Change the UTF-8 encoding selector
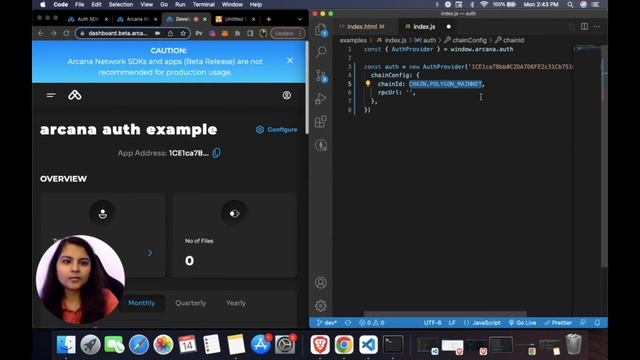640x360 pixels. pyautogui.click(x=432, y=322)
